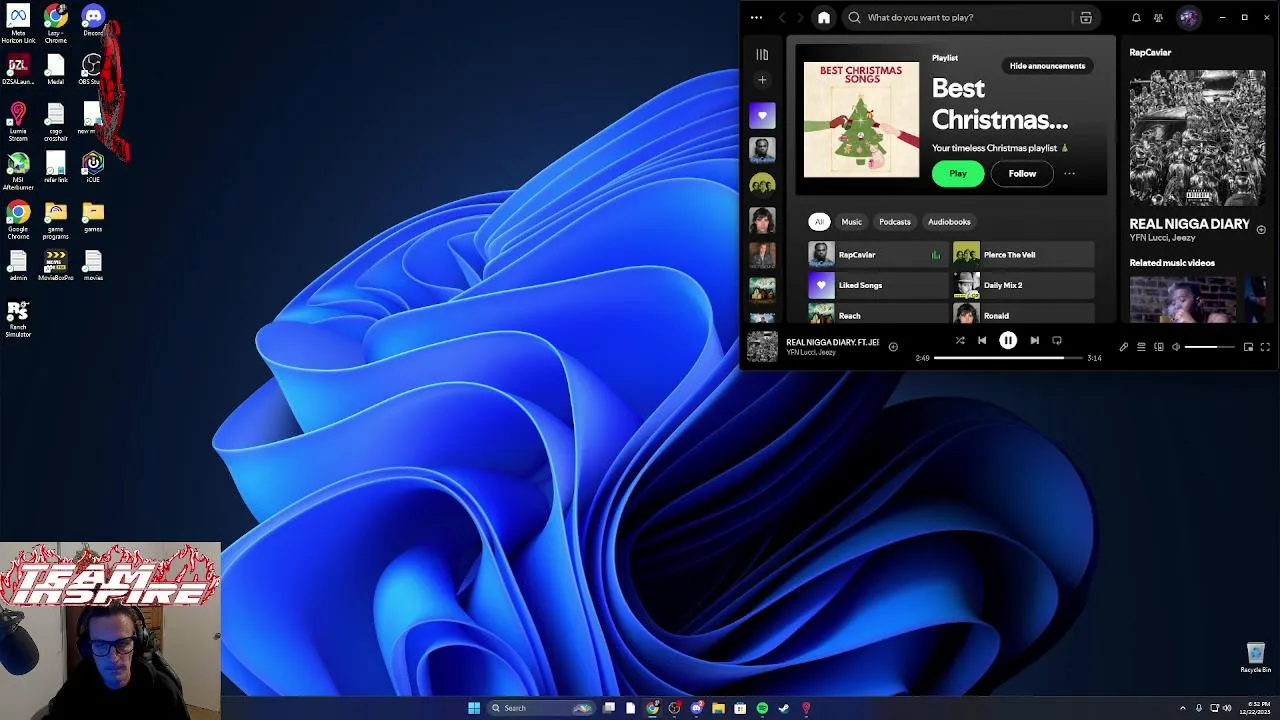Open more options dots beside Follow
Image resolution: width=1280 pixels, height=720 pixels.
click(1069, 173)
